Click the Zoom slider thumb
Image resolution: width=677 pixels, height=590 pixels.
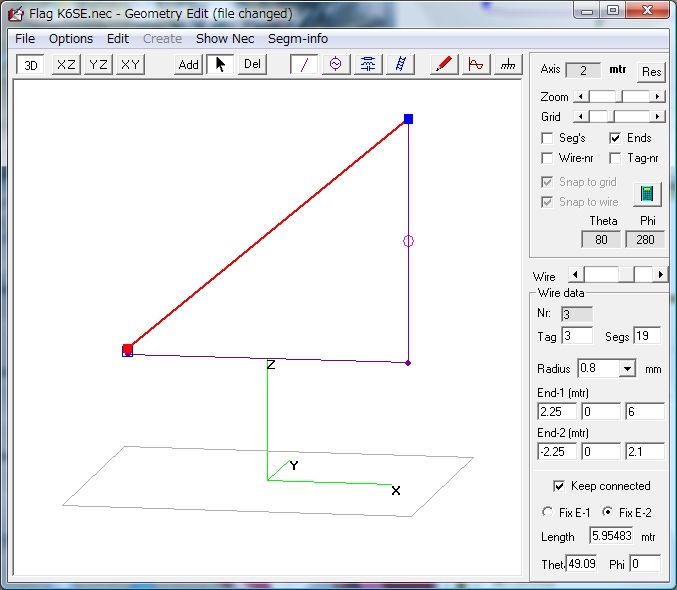(x=619, y=97)
